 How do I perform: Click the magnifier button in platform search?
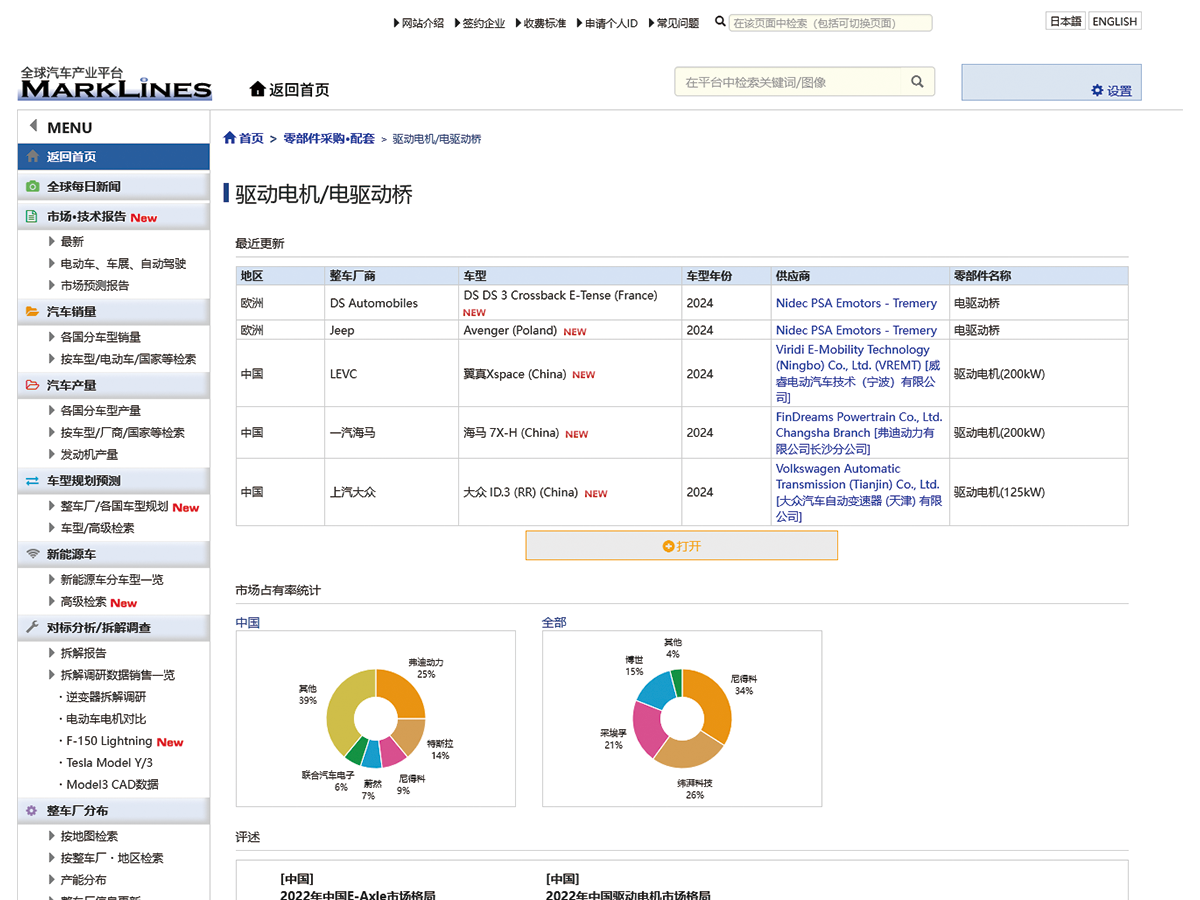coord(917,82)
